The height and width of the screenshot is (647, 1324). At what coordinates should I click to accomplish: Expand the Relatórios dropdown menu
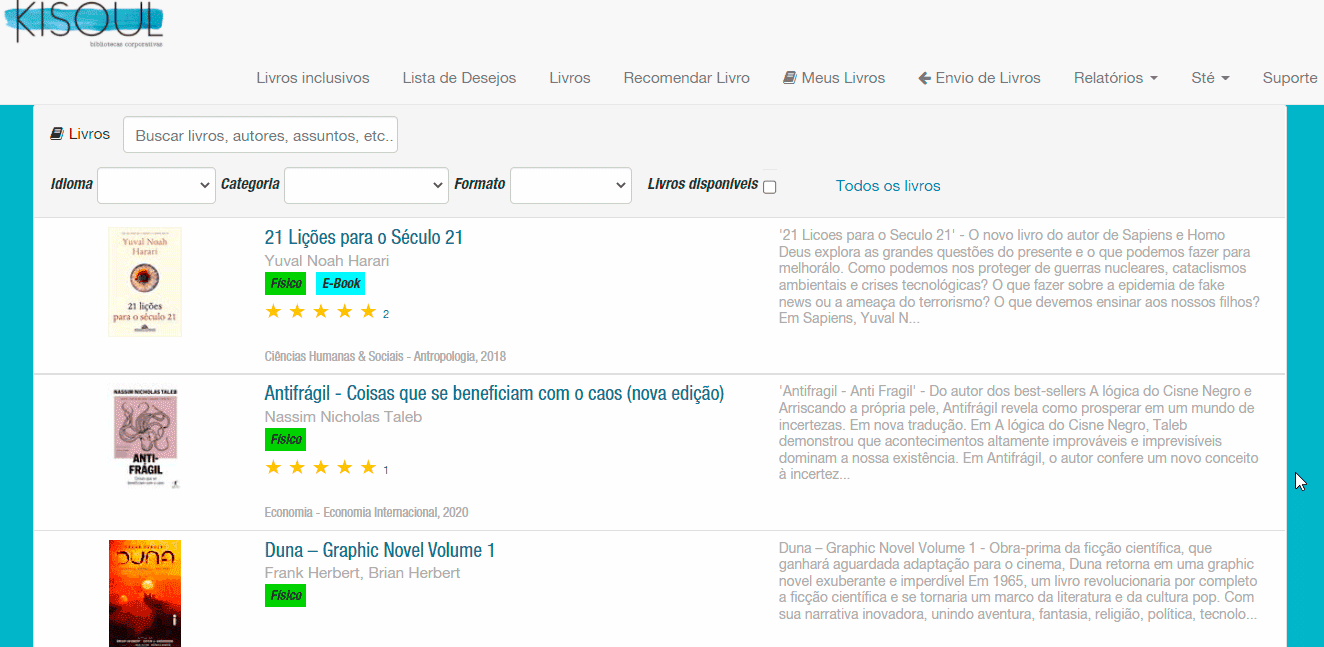tap(1116, 78)
